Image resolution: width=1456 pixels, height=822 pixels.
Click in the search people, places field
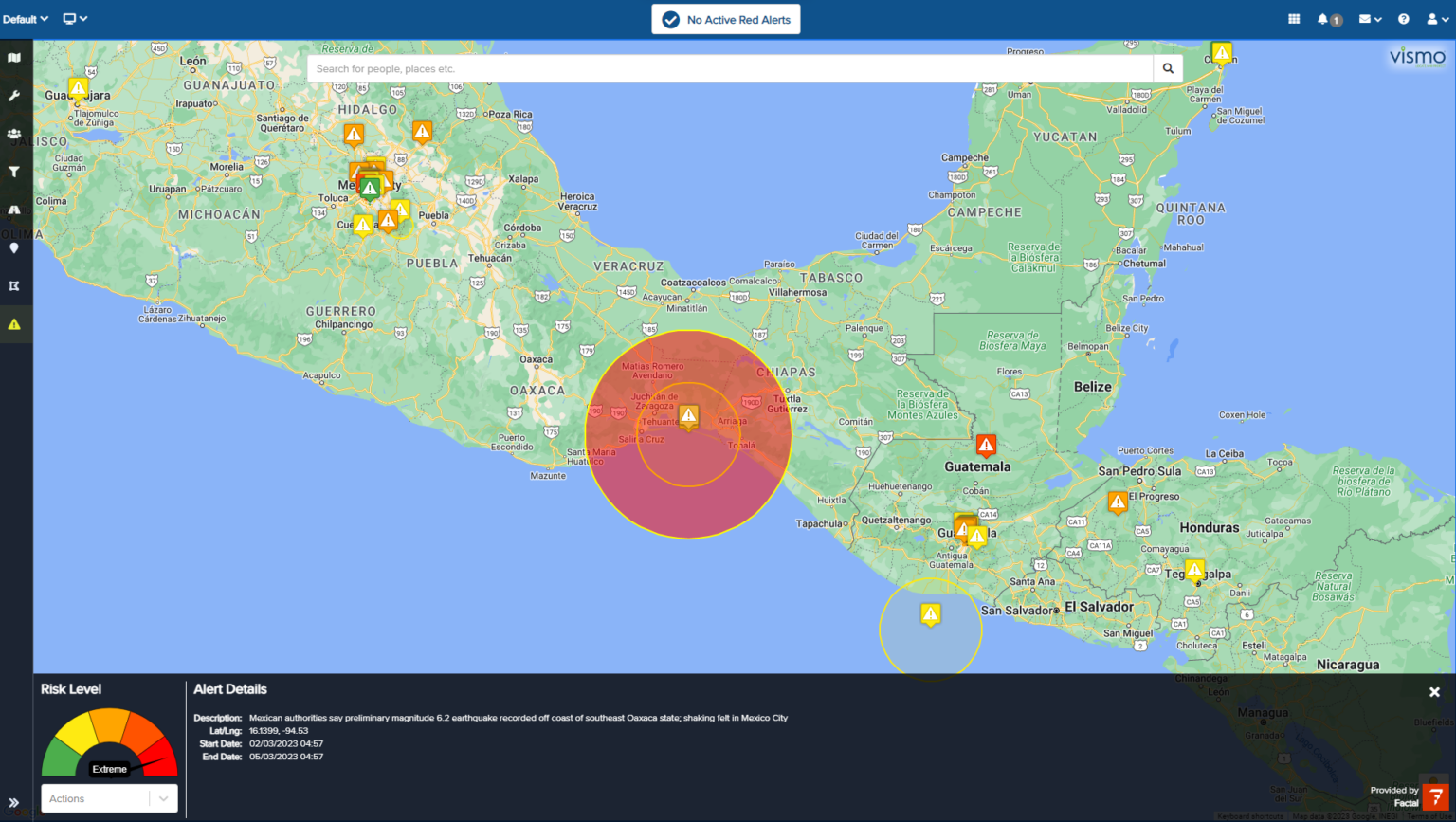click(730, 68)
